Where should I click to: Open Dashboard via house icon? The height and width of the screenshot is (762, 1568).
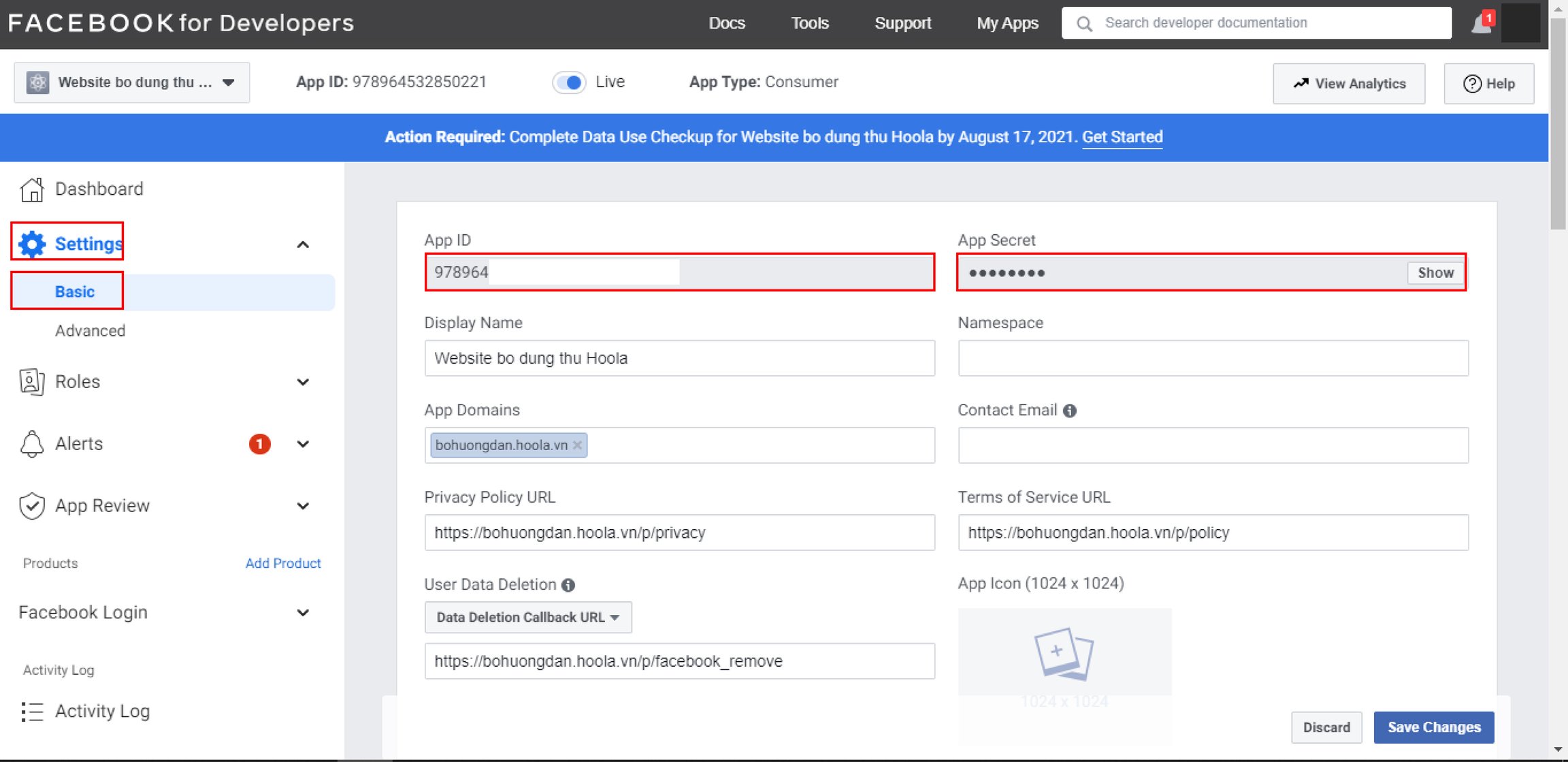[x=32, y=189]
